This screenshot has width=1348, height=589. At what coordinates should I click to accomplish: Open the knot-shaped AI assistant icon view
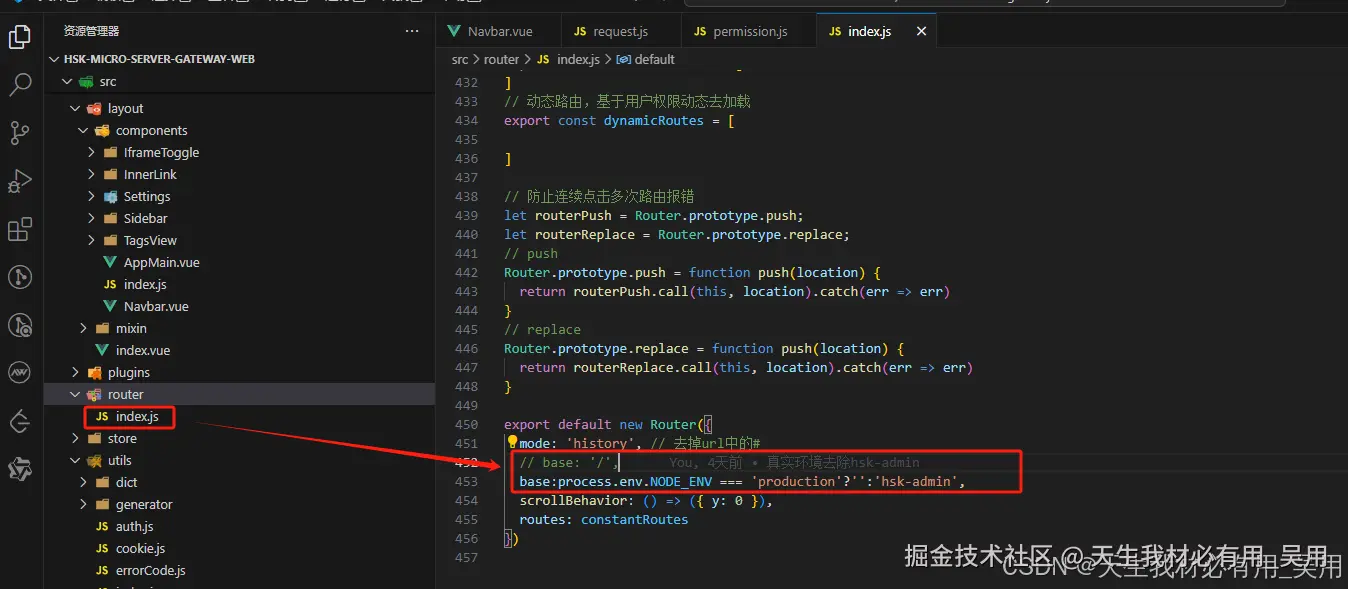pos(20,469)
